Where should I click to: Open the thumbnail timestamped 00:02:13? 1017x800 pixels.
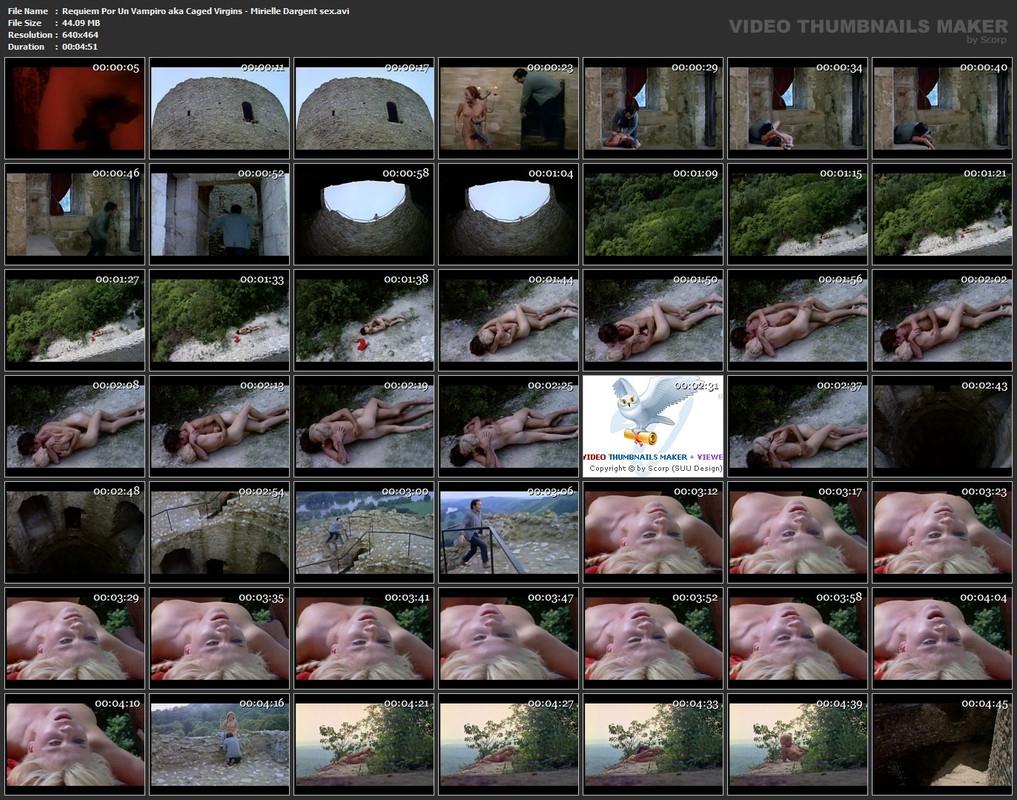point(220,426)
